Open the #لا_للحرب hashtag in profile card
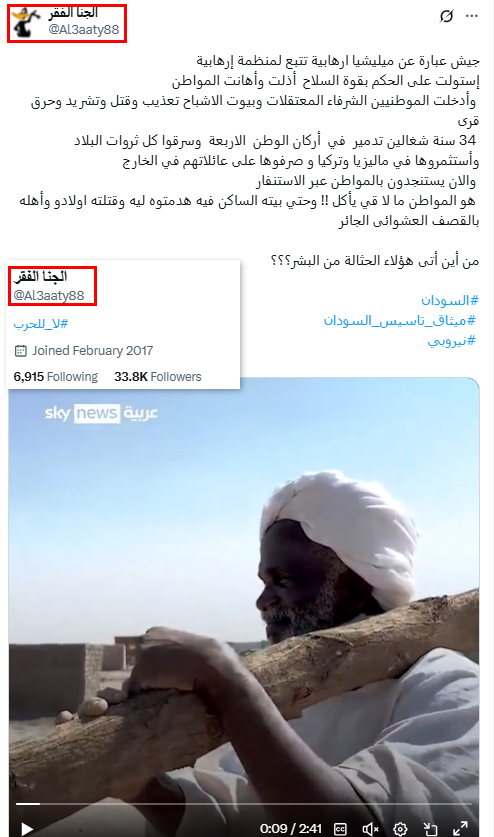This screenshot has width=494, height=837. pos(41,324)
